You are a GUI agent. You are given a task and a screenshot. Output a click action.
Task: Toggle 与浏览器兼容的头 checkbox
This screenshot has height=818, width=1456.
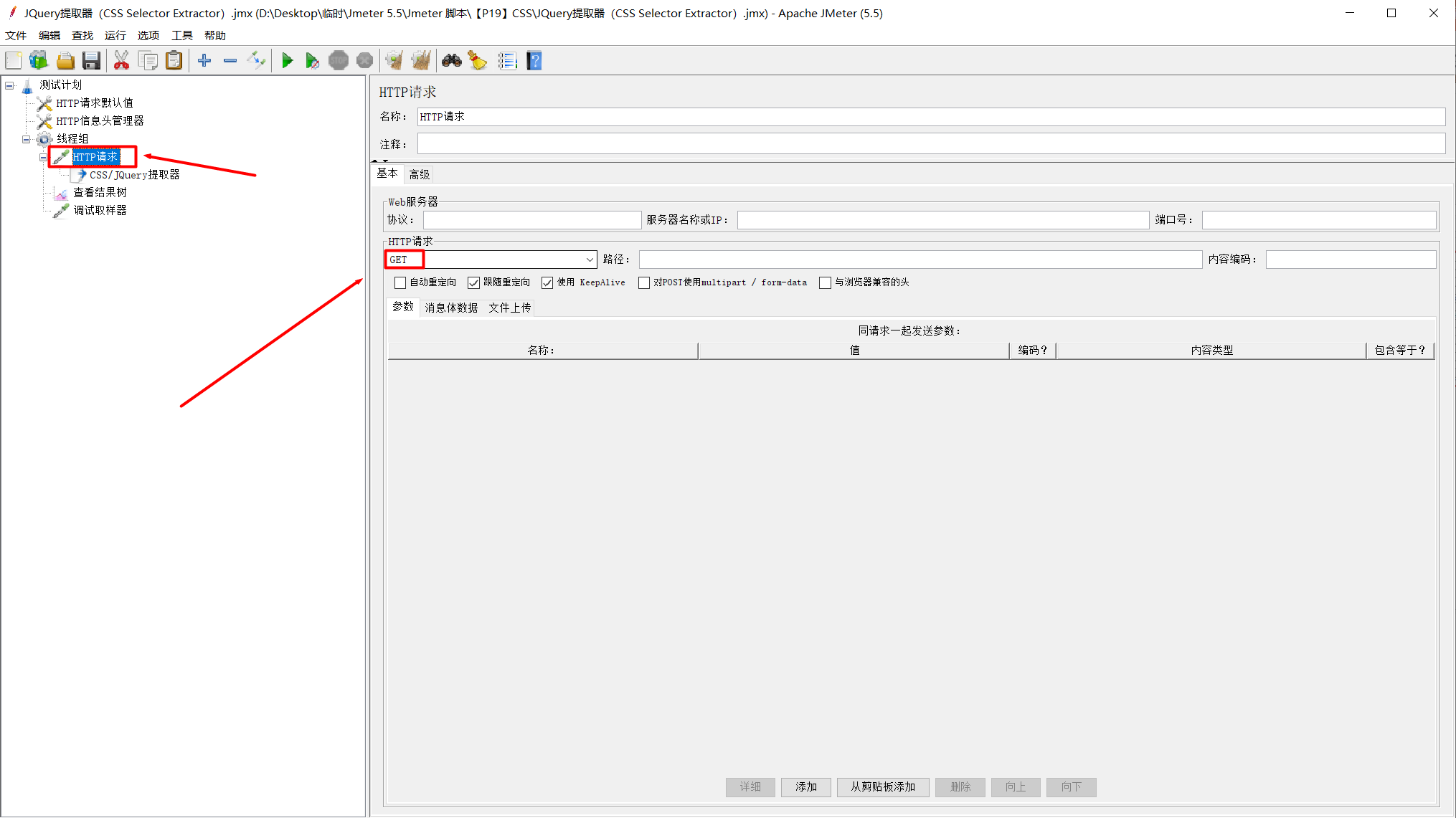tap(826, 282)
